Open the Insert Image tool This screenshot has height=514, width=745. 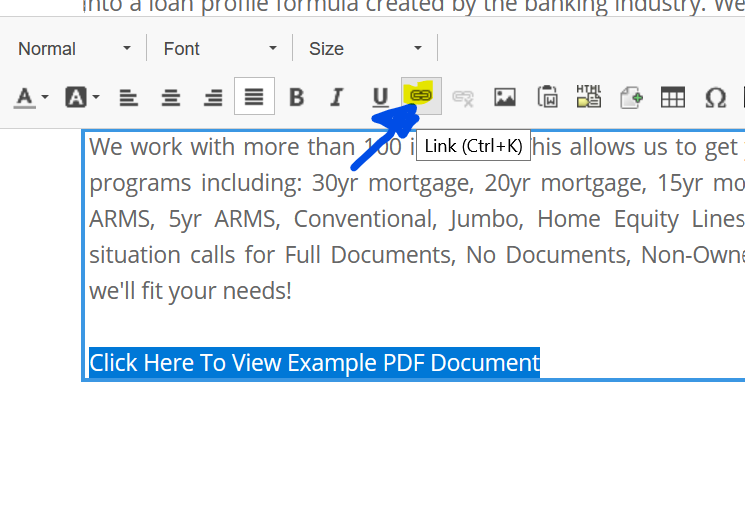(505, 97)
